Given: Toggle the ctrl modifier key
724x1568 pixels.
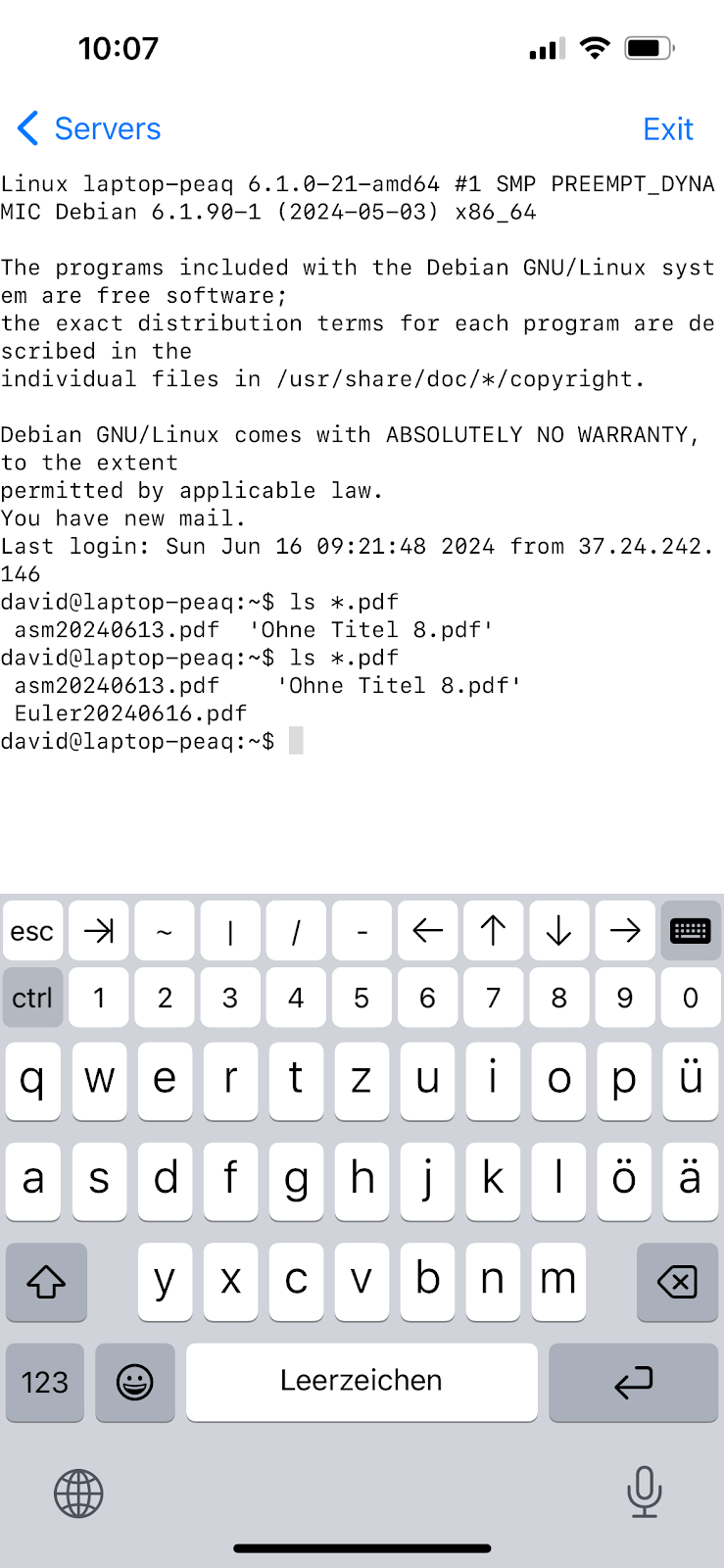Looking at the screenshot, I should tap(33, 998).
